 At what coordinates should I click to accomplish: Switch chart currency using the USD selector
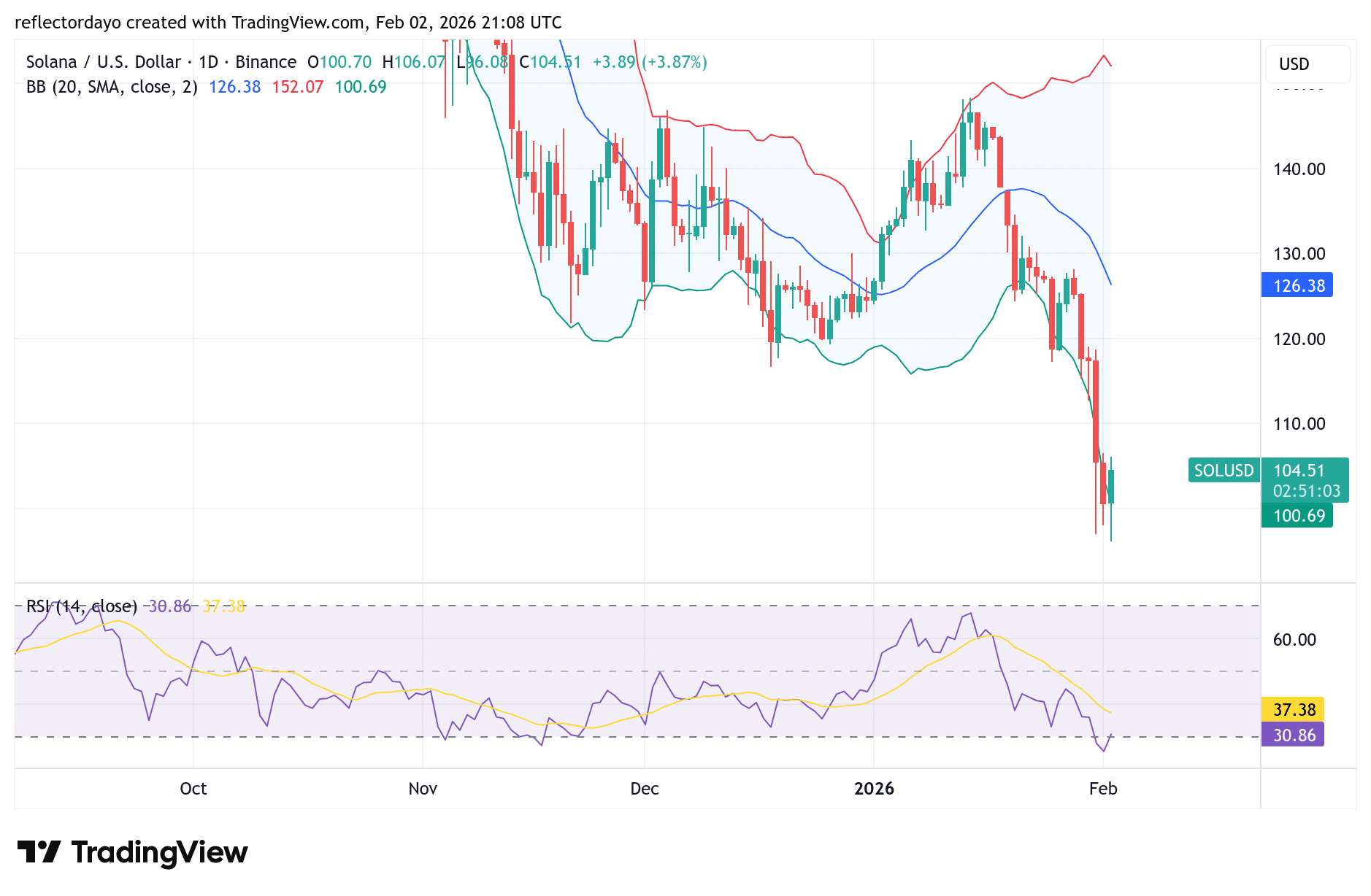coord(1307,64)
